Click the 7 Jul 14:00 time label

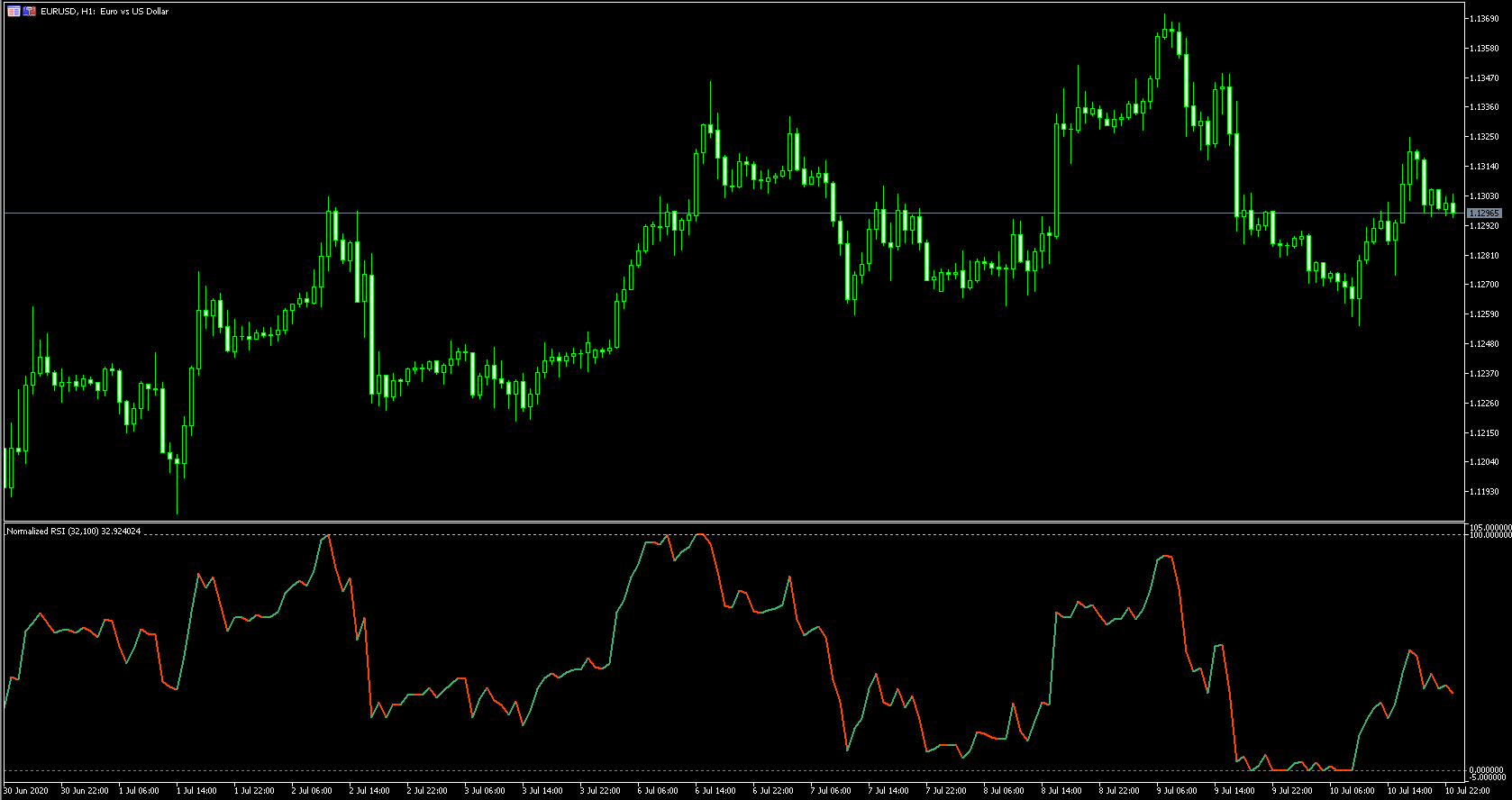tap(888, 791)
